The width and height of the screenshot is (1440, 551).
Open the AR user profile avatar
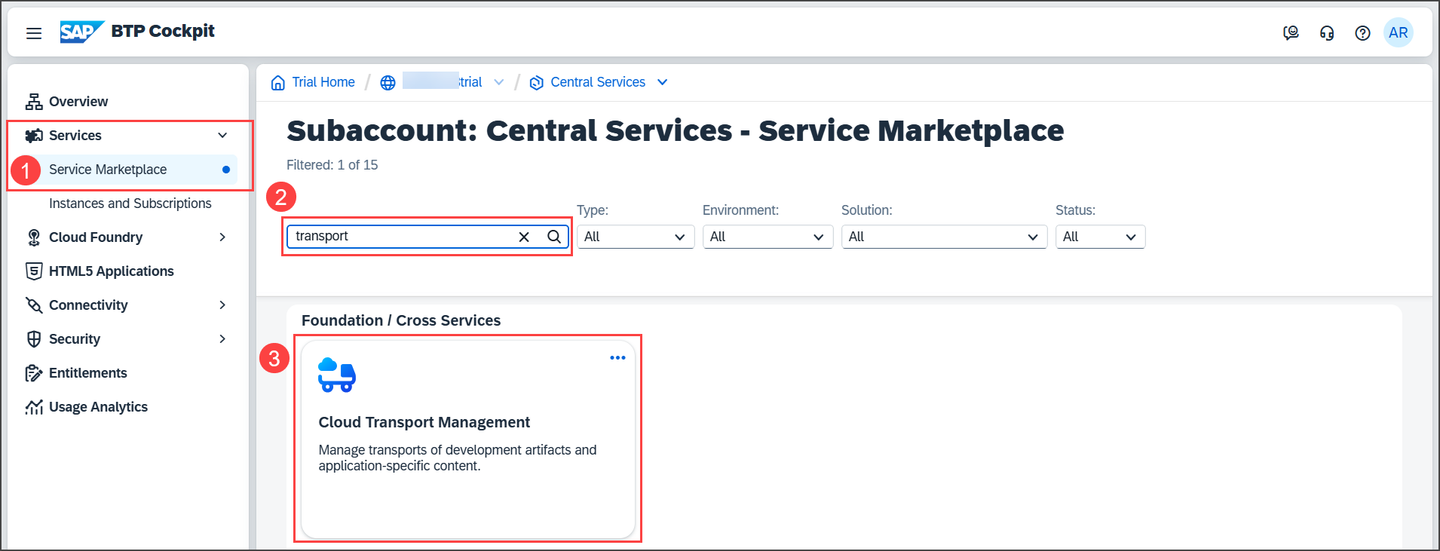click(x=1398, y=32)
